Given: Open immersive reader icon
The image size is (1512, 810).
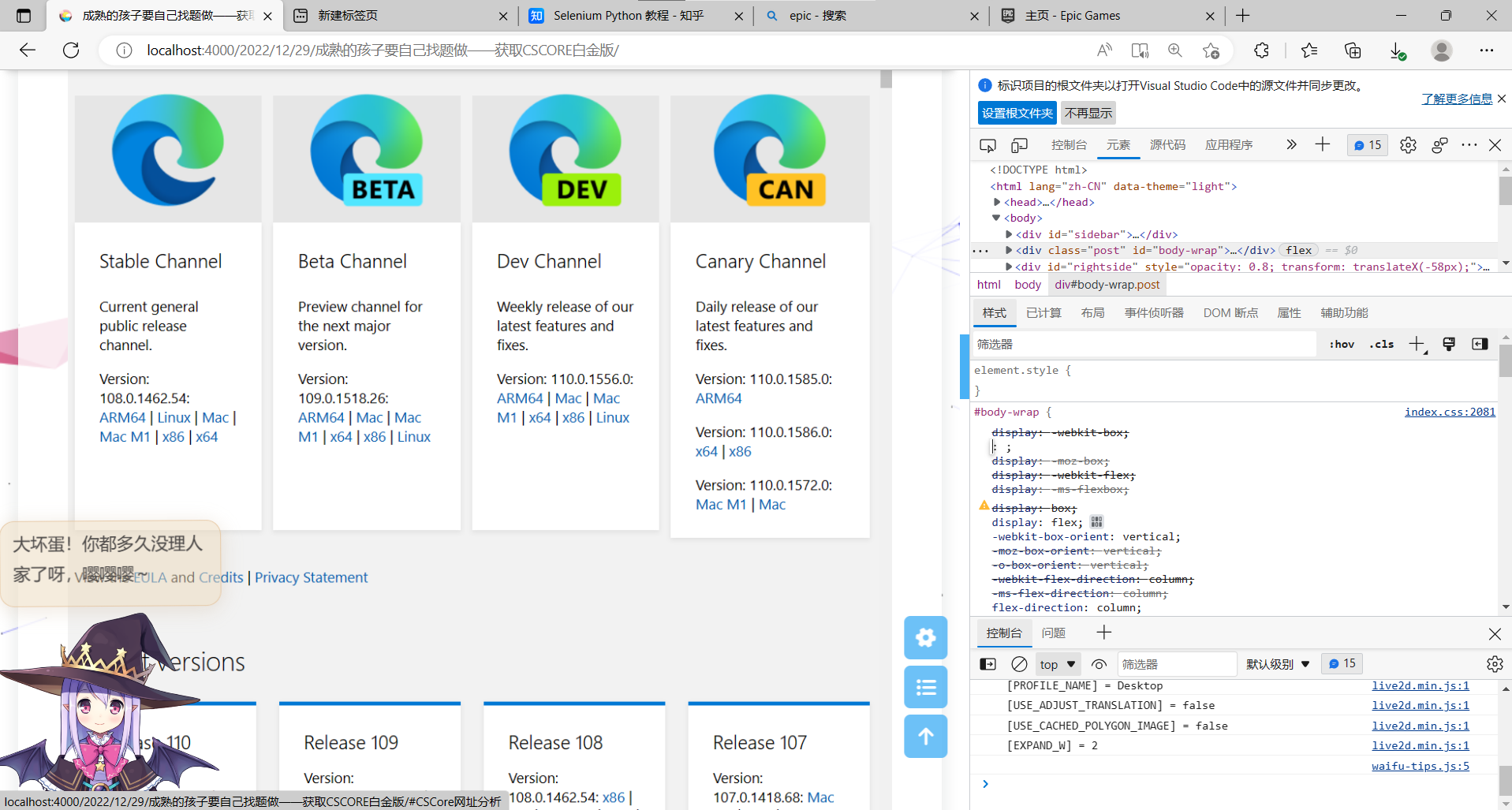Looking at the screenshot, I should click(1140, 50).
